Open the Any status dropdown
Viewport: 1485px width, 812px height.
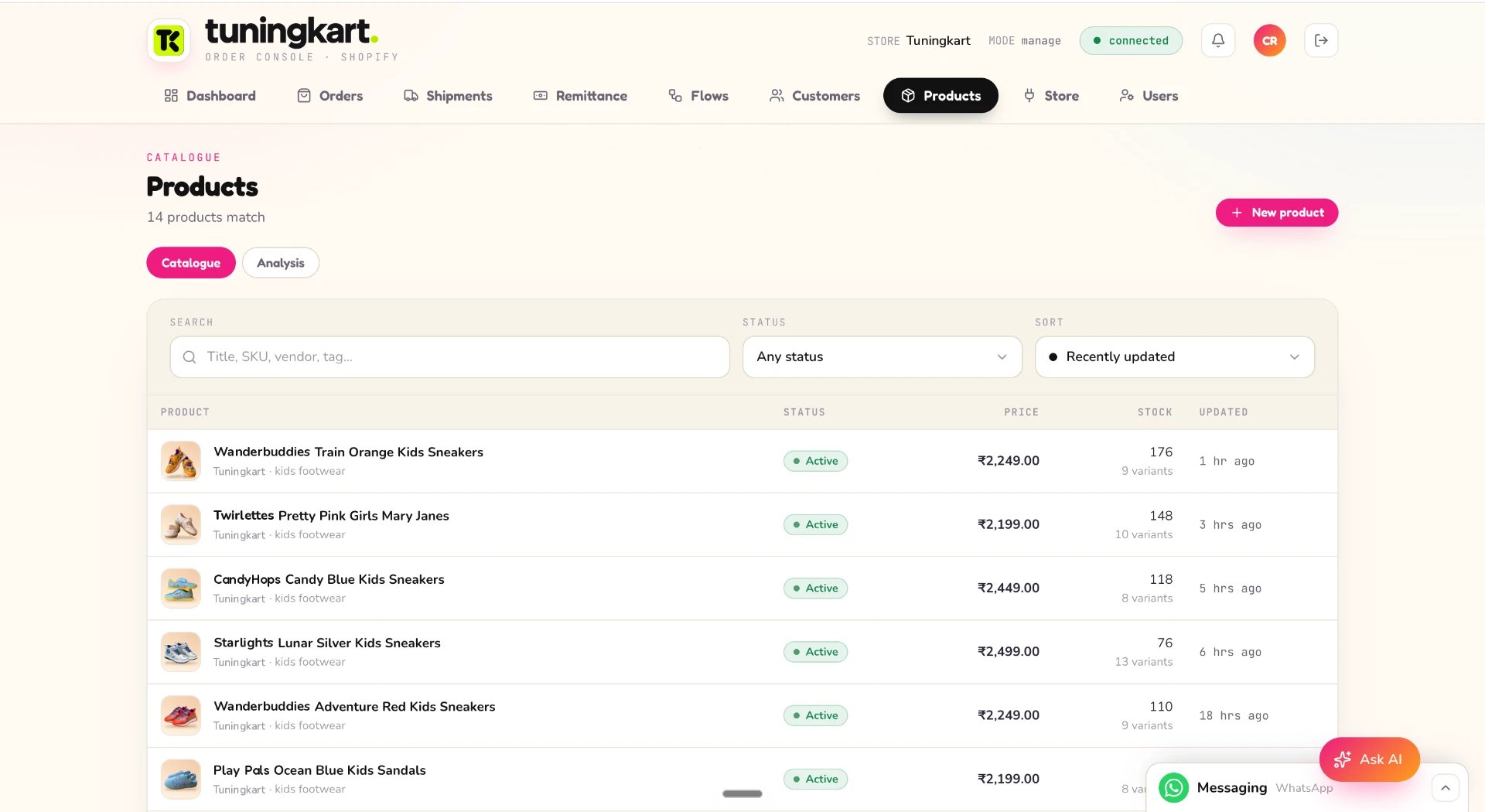(882, 357)
